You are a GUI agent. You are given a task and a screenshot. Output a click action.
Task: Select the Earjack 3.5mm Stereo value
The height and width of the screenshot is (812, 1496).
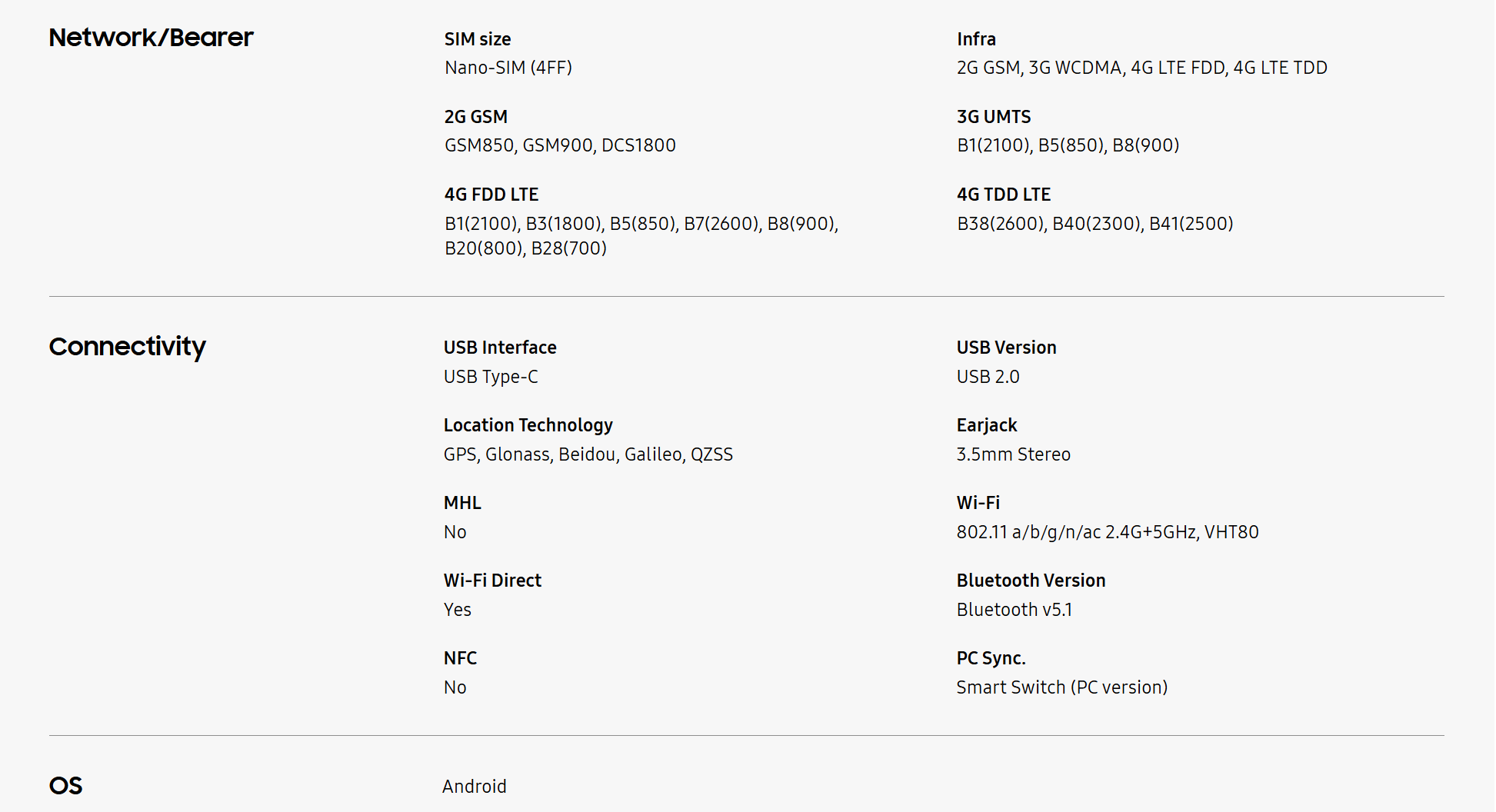(x=1013, y=454)
